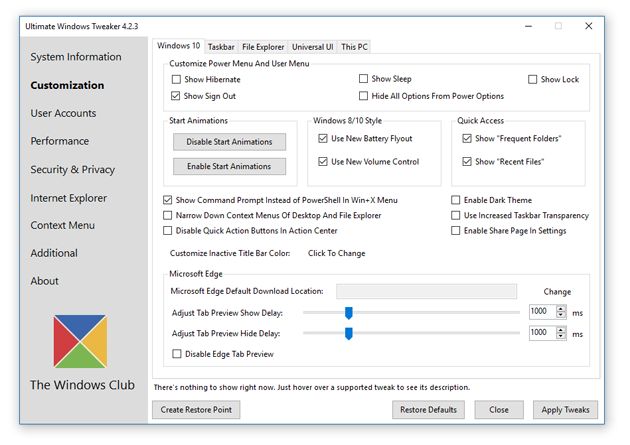Decrease Hide Delay with down arrow
The width and height of the screenshot is (630, 445).
point(561,336)
